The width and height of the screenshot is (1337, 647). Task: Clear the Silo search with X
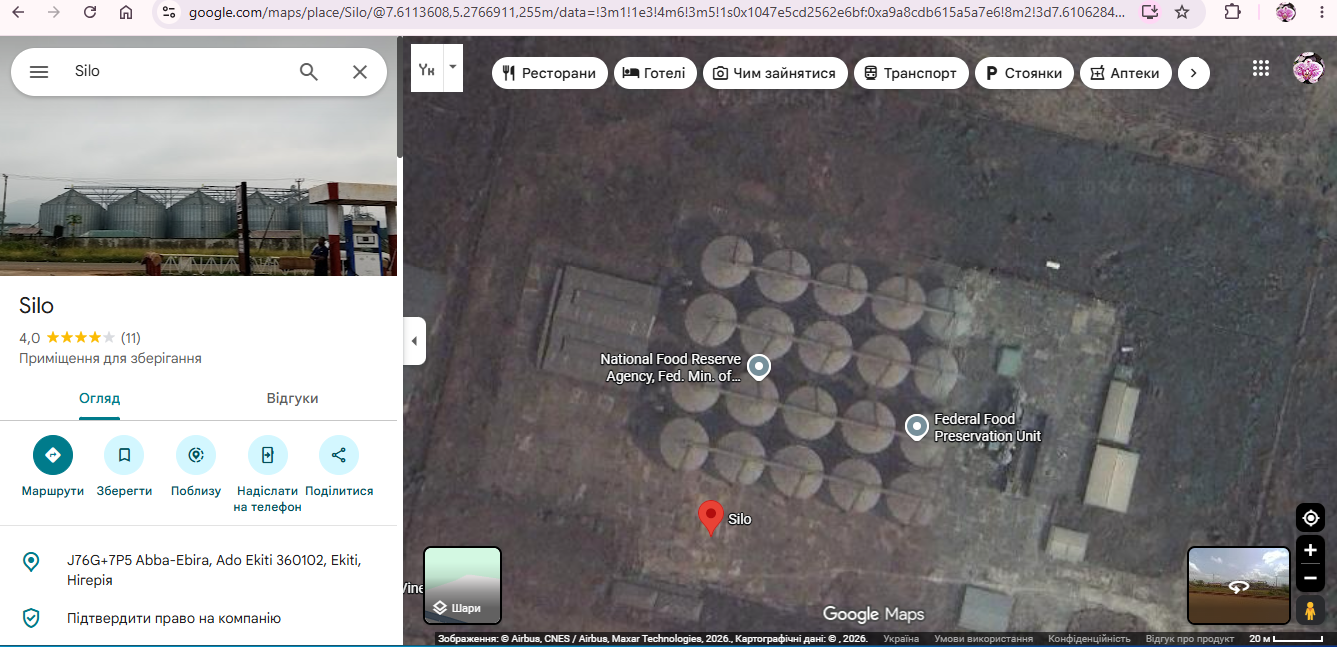tap(360, 72)
